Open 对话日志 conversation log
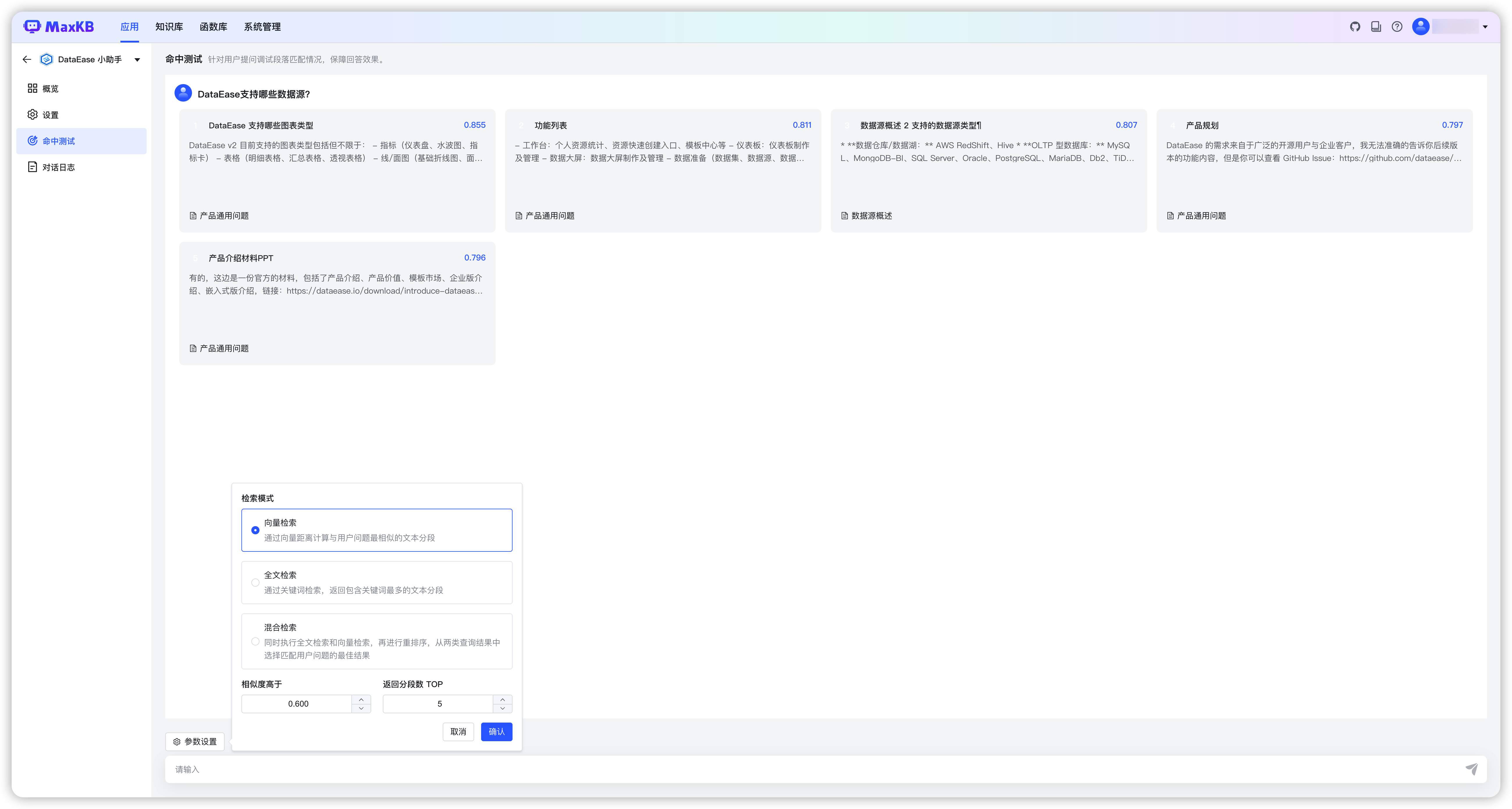The width and height of the screenshot is (1512, 809). pos(58,167)
